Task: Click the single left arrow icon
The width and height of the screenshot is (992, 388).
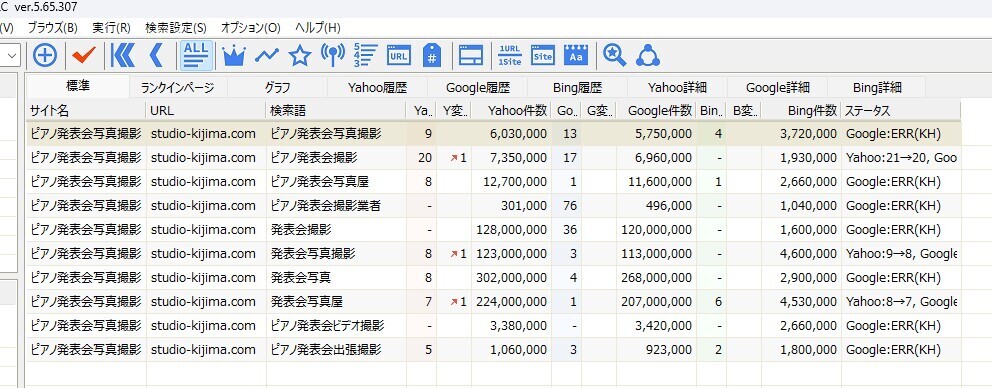Action: [x=156, y=55]
